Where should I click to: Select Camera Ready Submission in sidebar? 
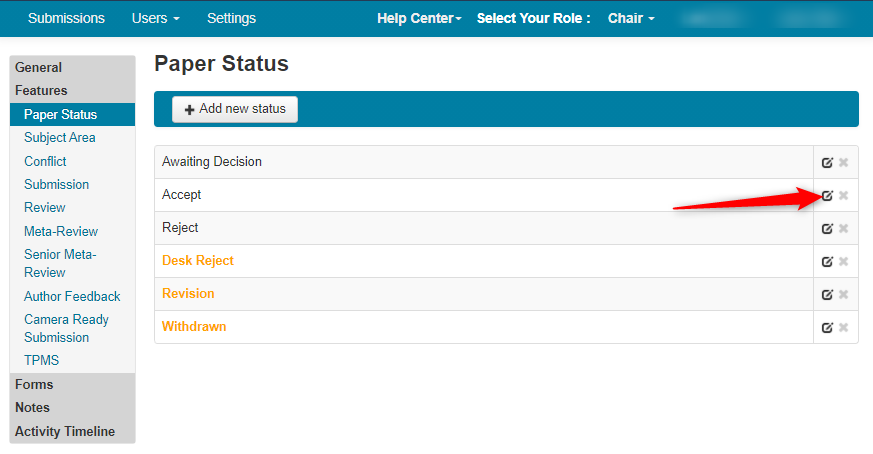pyautogui.click(x=66, y=328)
